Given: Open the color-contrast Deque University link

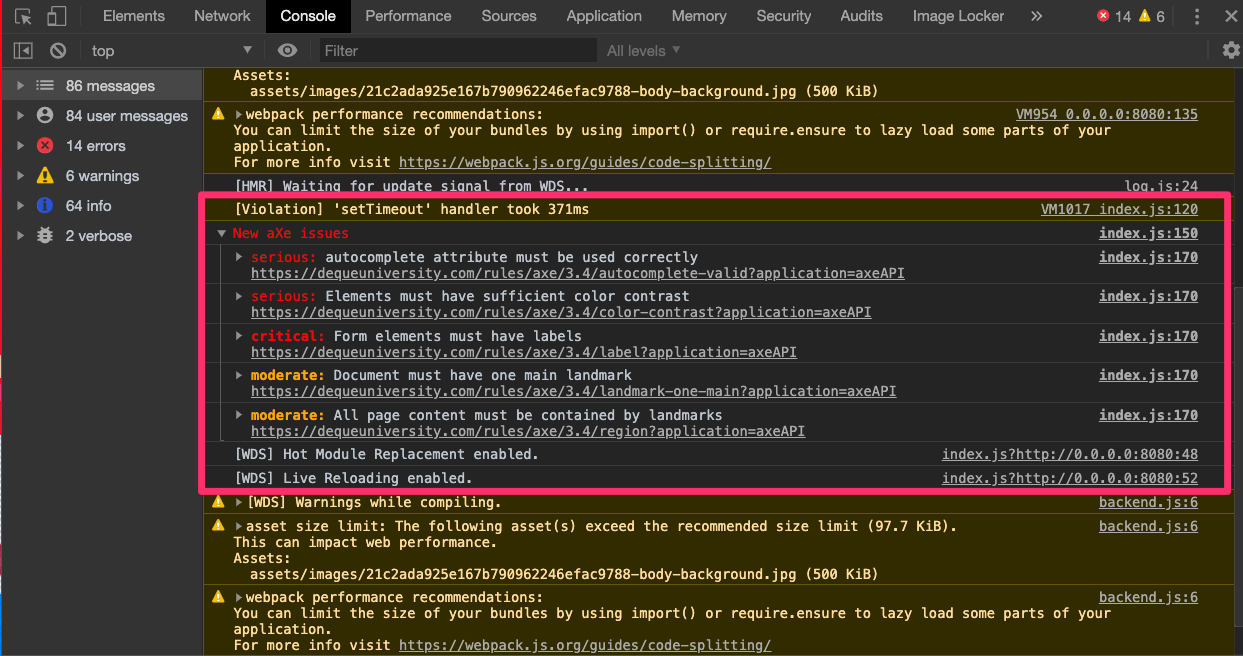Looking at the screenshot, I should pyautogui.click(x=561, y=312).
